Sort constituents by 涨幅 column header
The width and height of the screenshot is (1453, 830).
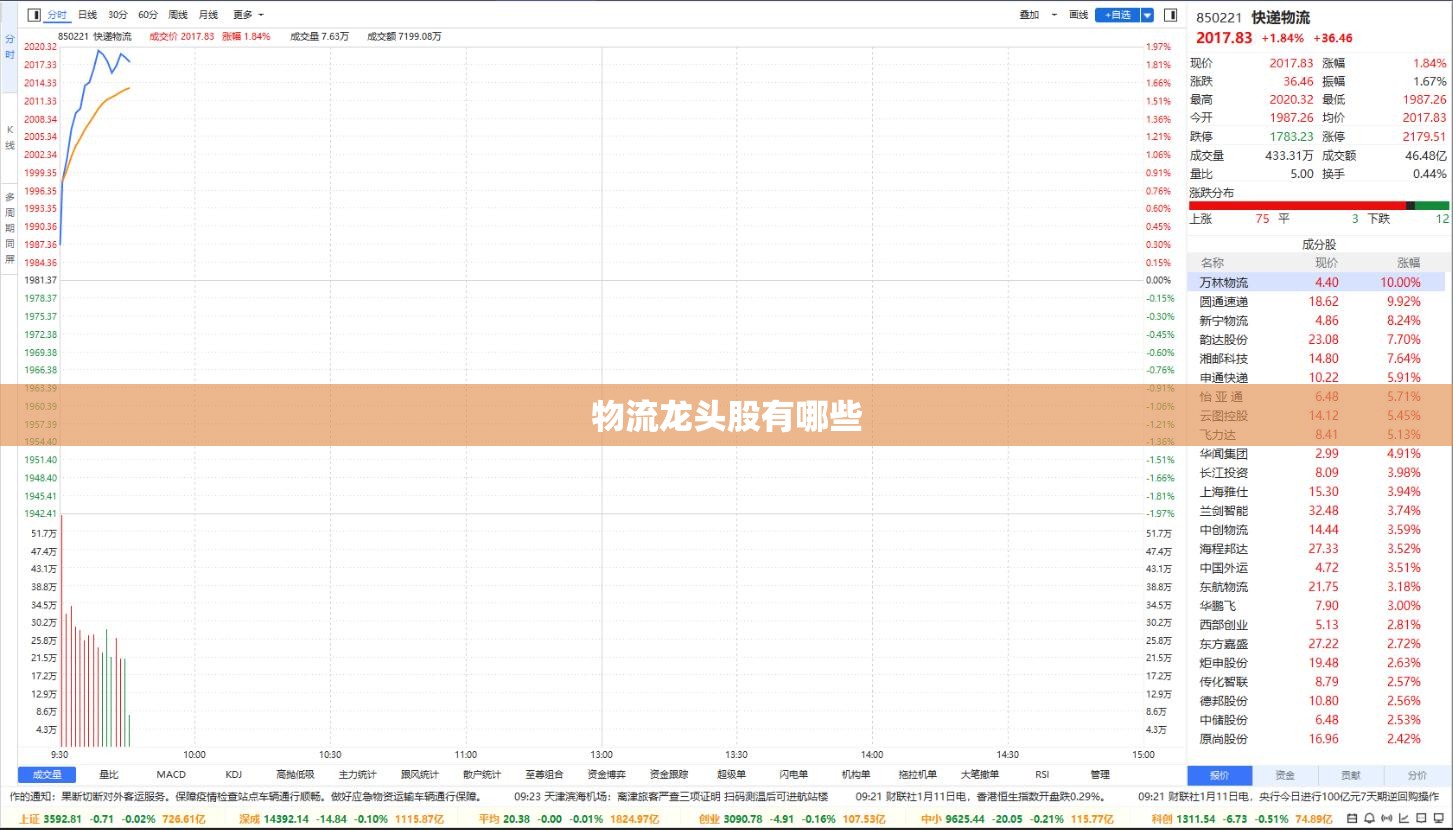[1408, 262]
